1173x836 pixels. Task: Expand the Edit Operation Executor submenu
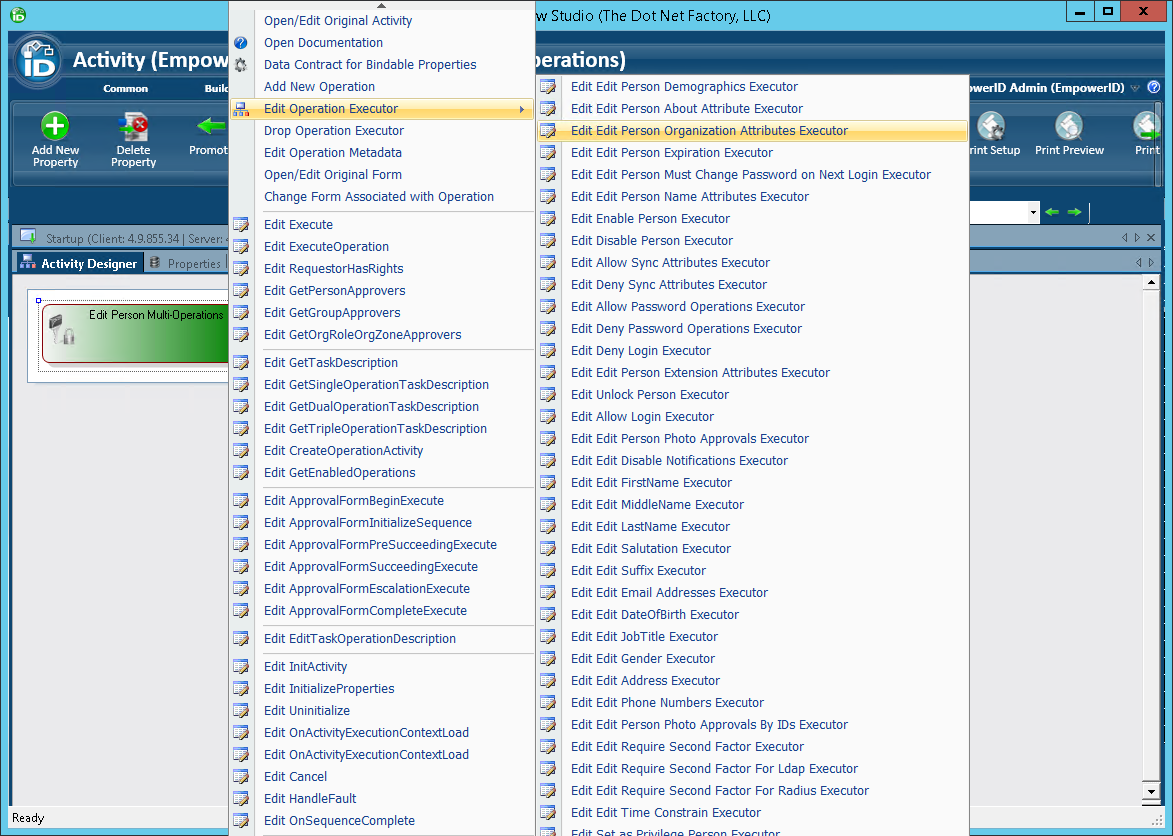pos(330,108)
